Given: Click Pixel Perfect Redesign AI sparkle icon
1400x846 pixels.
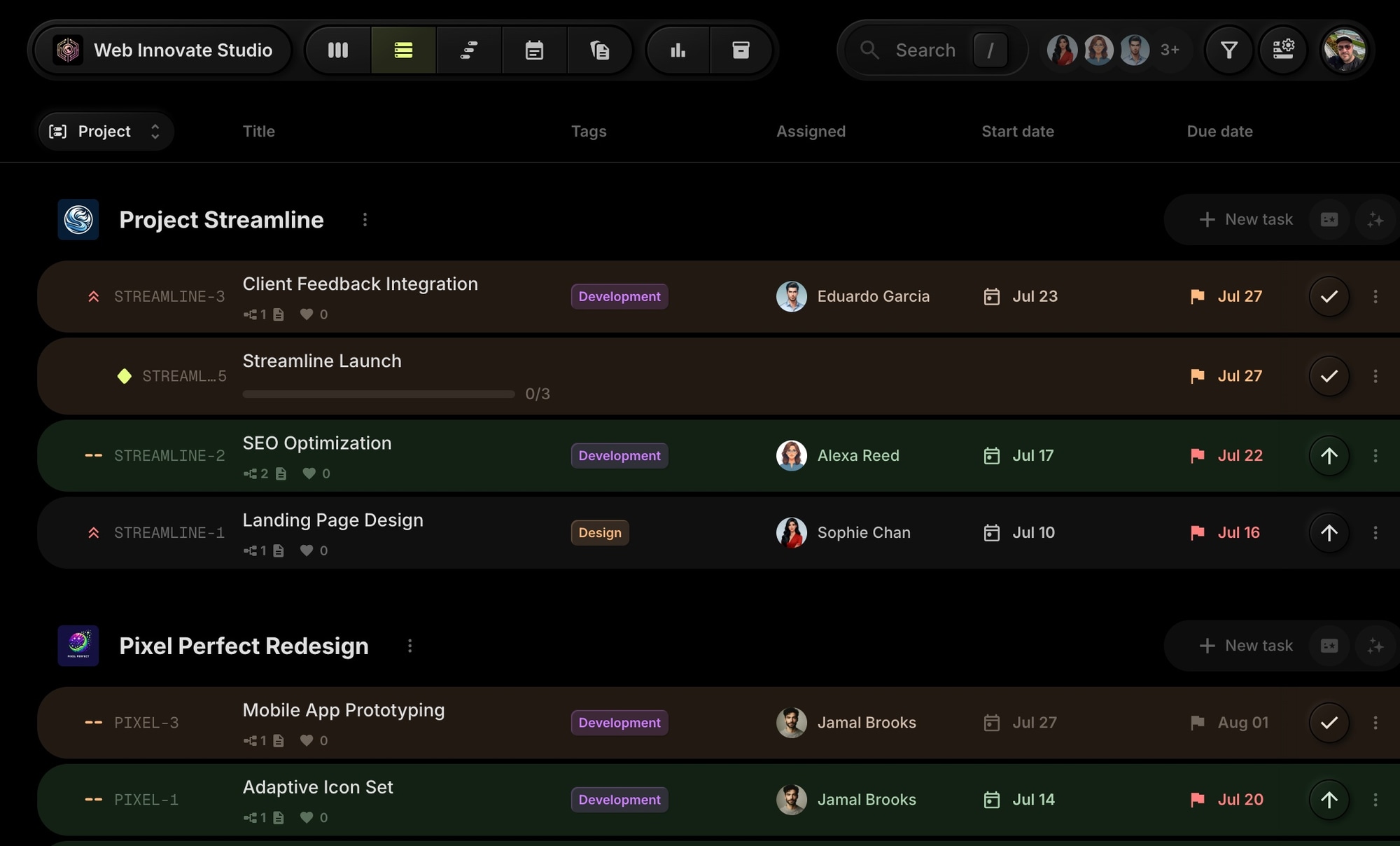Looking at the screenshot, I should tap(1375, 646).
